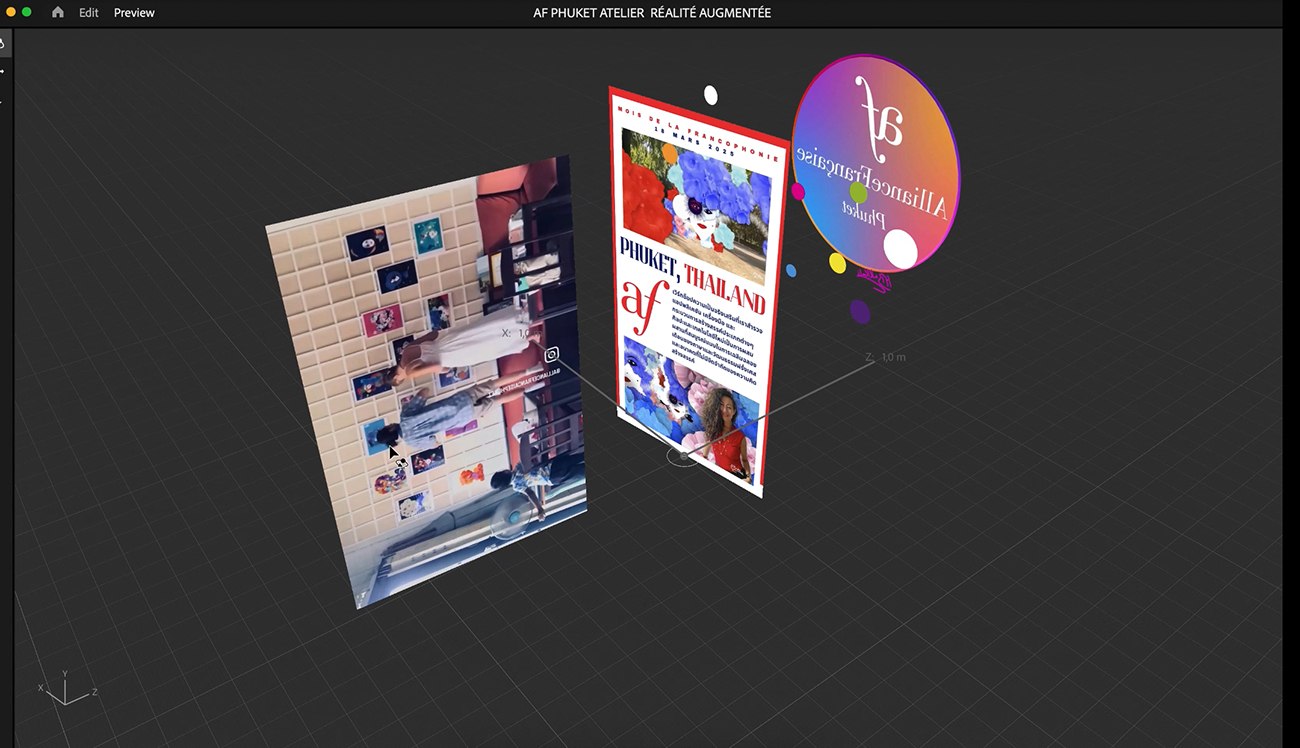
Task: Open the Preview mode tab
Action: 134,13
